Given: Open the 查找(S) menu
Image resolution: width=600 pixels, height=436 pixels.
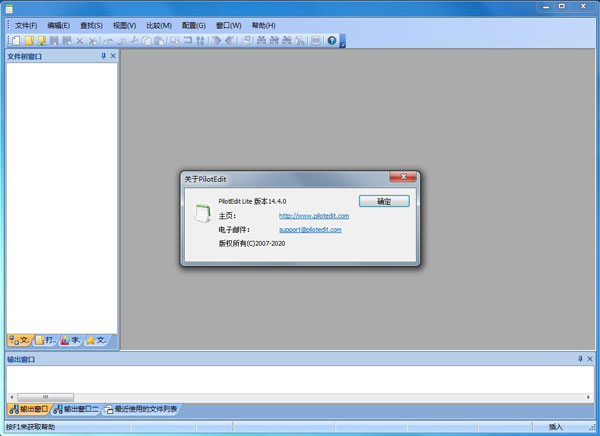Looking at the screenshot, I should pos(91,25).
